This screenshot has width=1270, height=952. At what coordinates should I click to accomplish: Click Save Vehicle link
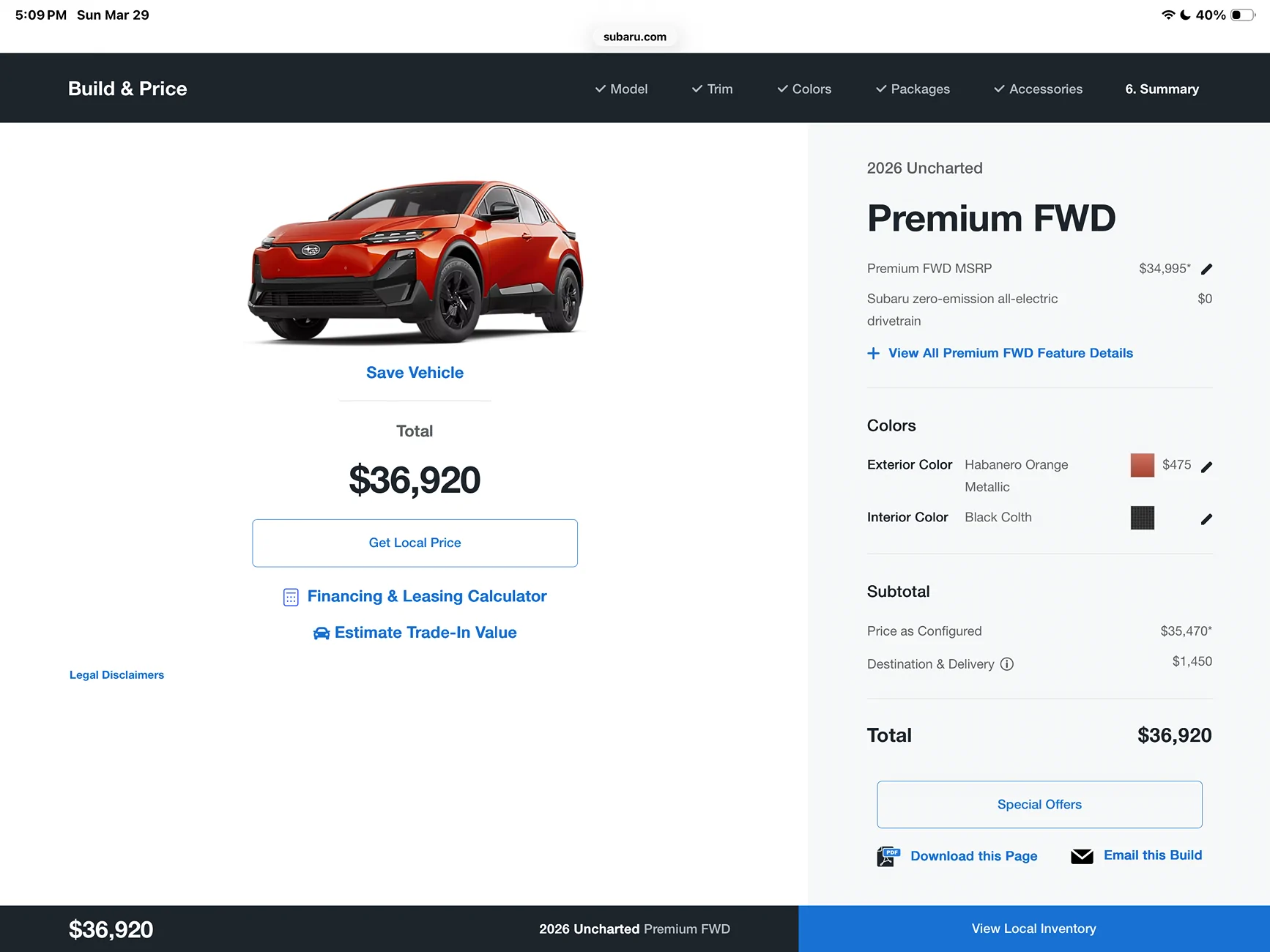point(415,373)
